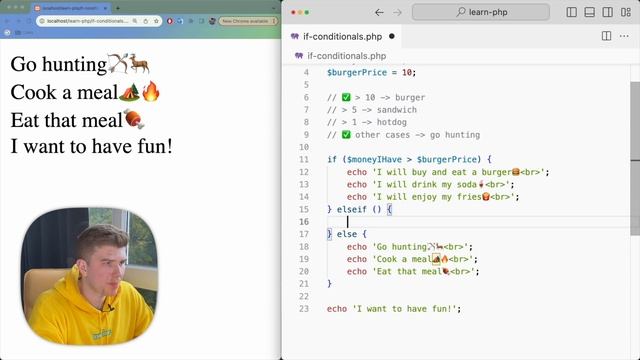The image size is (640, 360).
Task: Select line number 16 in the gutter
Action: tap(304, 222)
